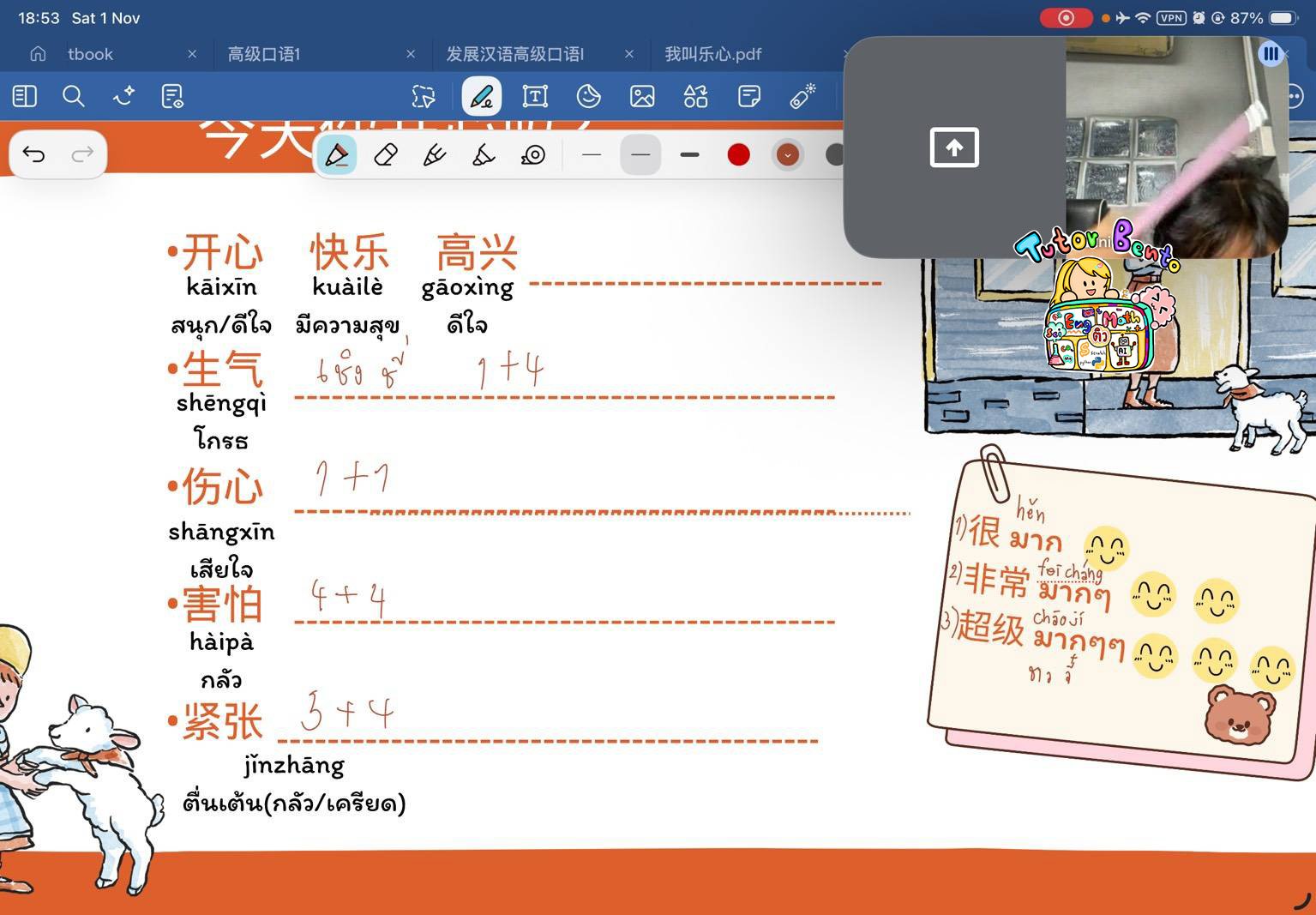The height and width of the screenshot is (915, 1316).
Task: Toggle the page thumbnails sidebar
Action: pyautogui.click(x=24, y=96)
